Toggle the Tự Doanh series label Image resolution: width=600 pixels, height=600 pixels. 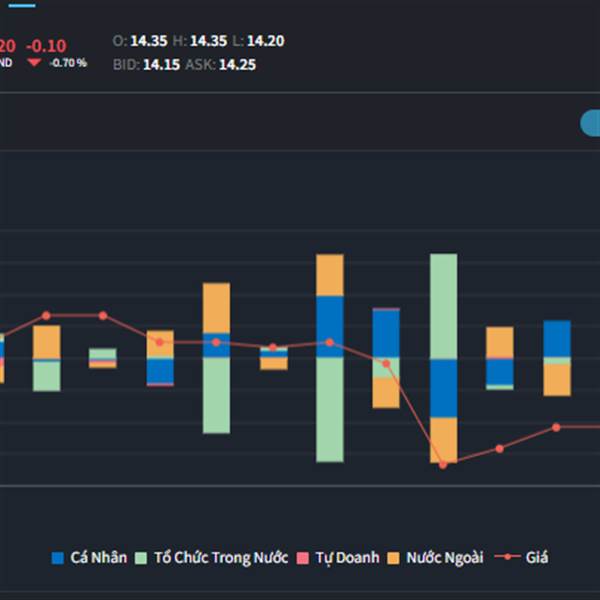tap(346, 558)
